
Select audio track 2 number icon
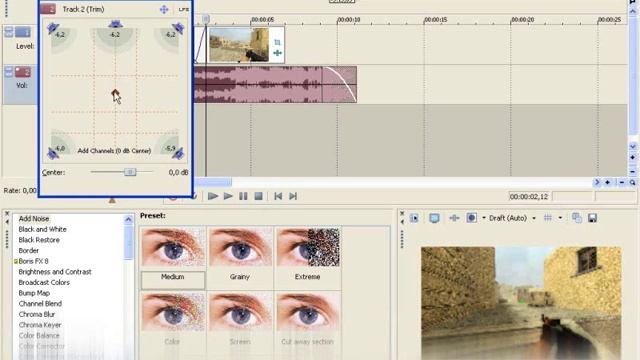click(x=23, y=72)
